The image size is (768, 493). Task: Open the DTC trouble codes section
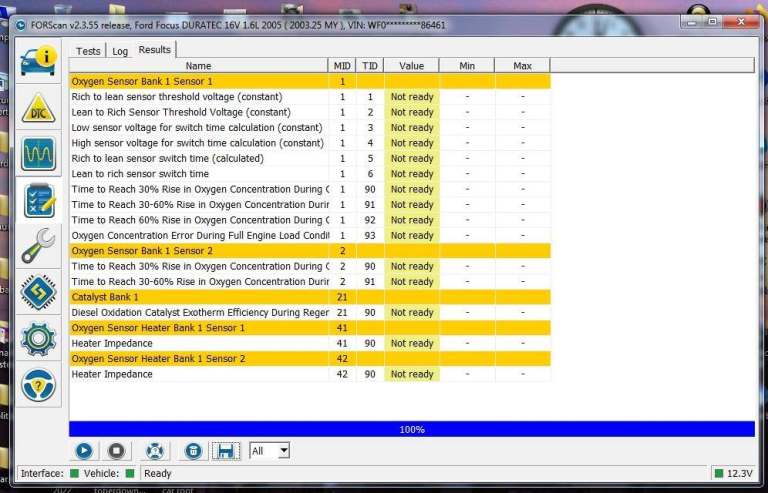(38, 108)
